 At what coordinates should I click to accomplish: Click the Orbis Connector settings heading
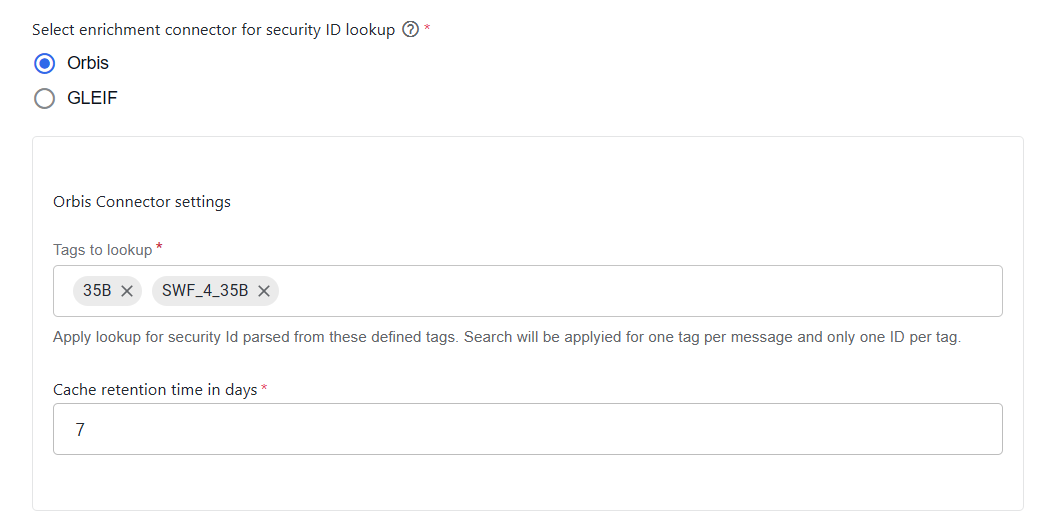(x=142, y=202)
